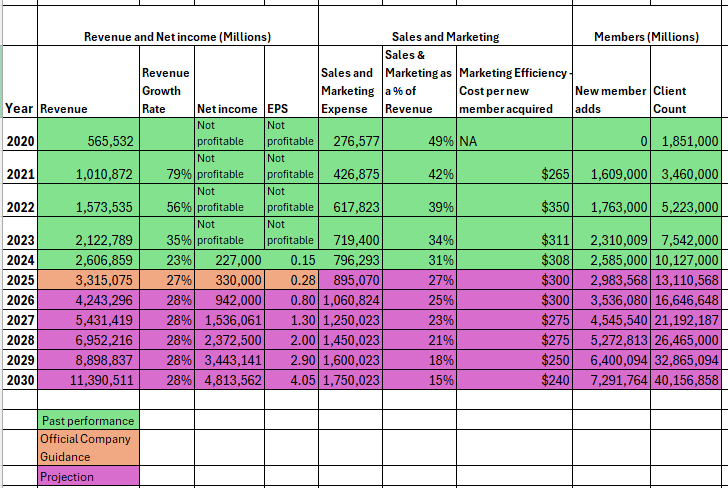This screenshot has height=488, width=728.
Task: Select the 56% revenue growth rate cell
Action: pos(167,200)
